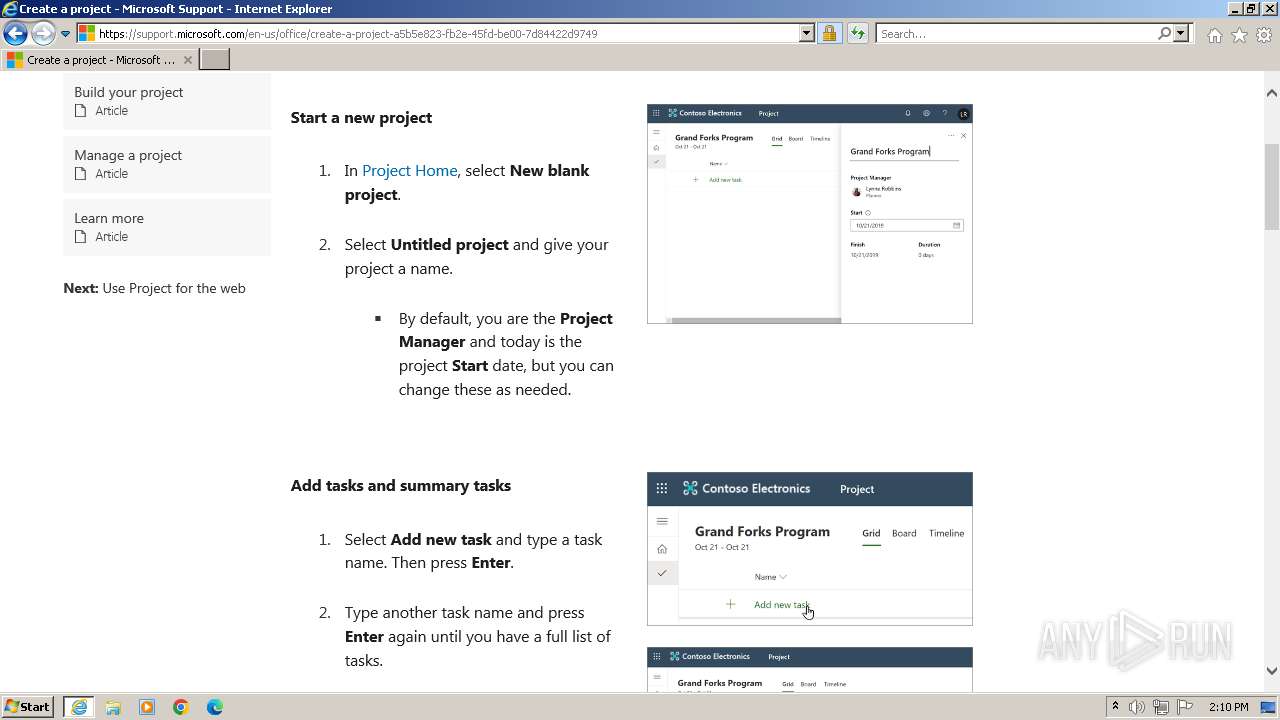Open a new blank tab
The height and width of the screenshot is (720, 1280).
click(x=215, y=60)
